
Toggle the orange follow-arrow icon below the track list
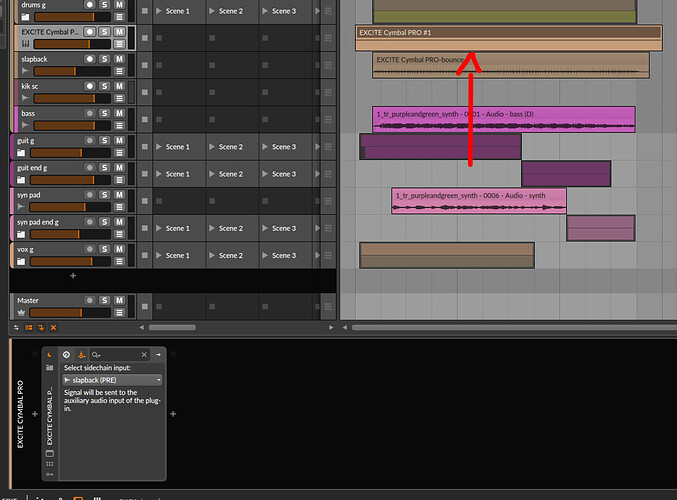pyautogui.click(x=41, y=328)
